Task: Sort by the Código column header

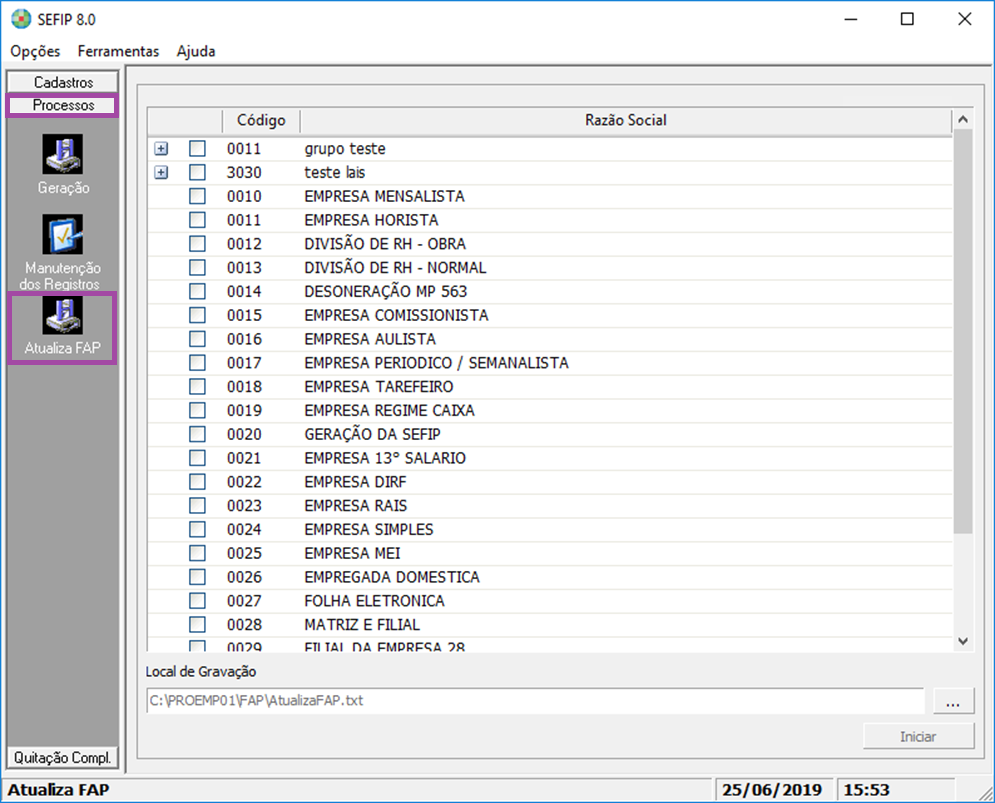Action: (261, 121)
